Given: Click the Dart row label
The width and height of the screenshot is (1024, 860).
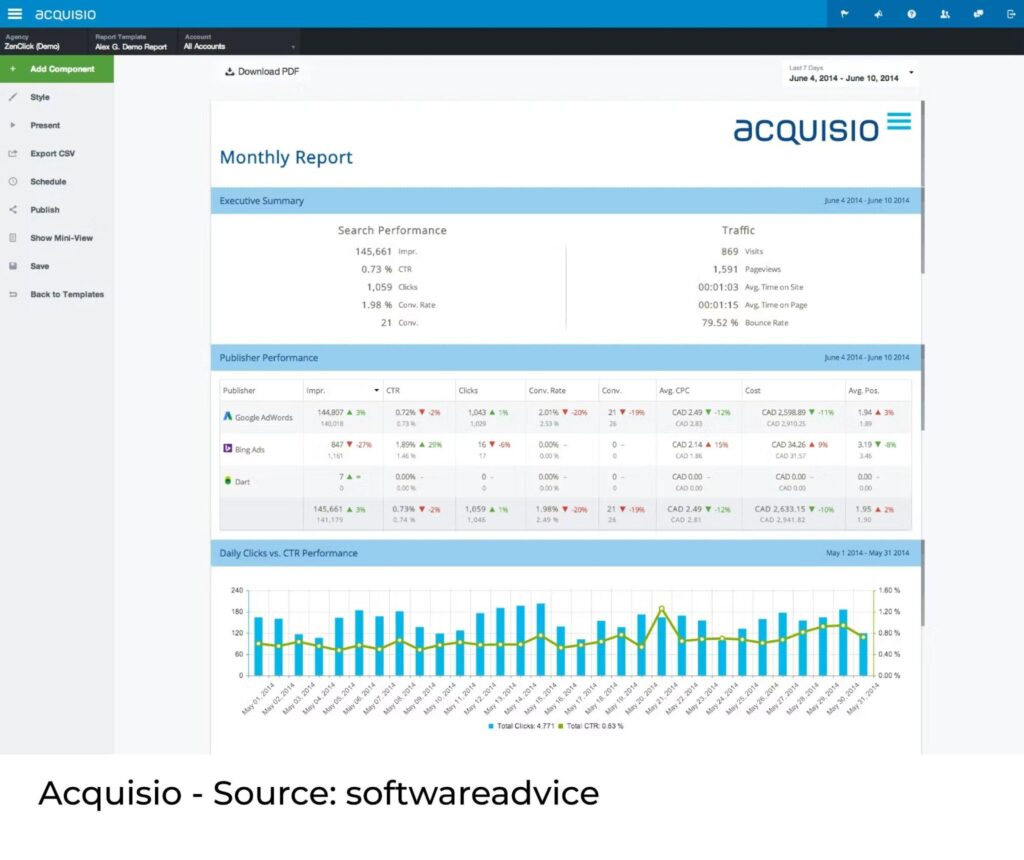Looking at the screenshot, I should coord(242,481).
